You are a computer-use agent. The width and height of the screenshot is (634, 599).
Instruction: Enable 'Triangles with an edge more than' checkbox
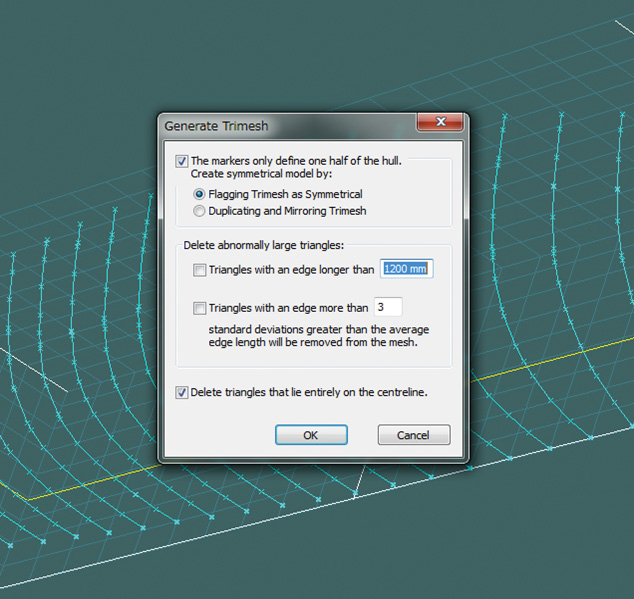(x=199, y=308)
